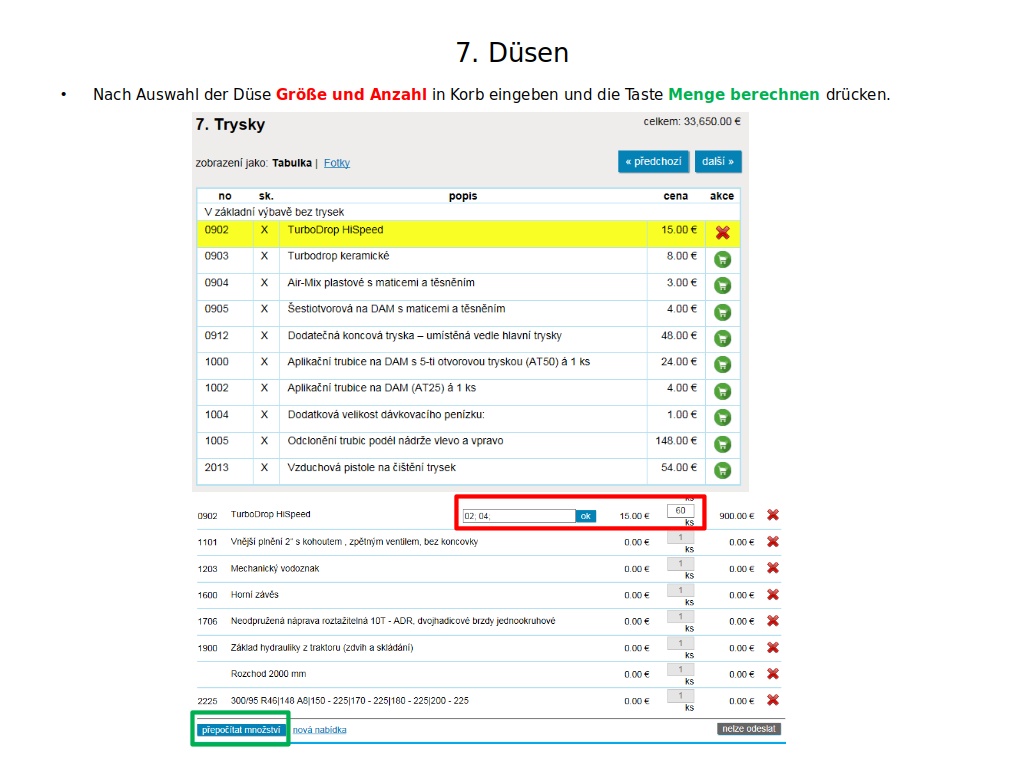The image size is (1024, 768).
Task: Remove TurboDrop HiSpeed via red X in table
Action: (722, 232)
